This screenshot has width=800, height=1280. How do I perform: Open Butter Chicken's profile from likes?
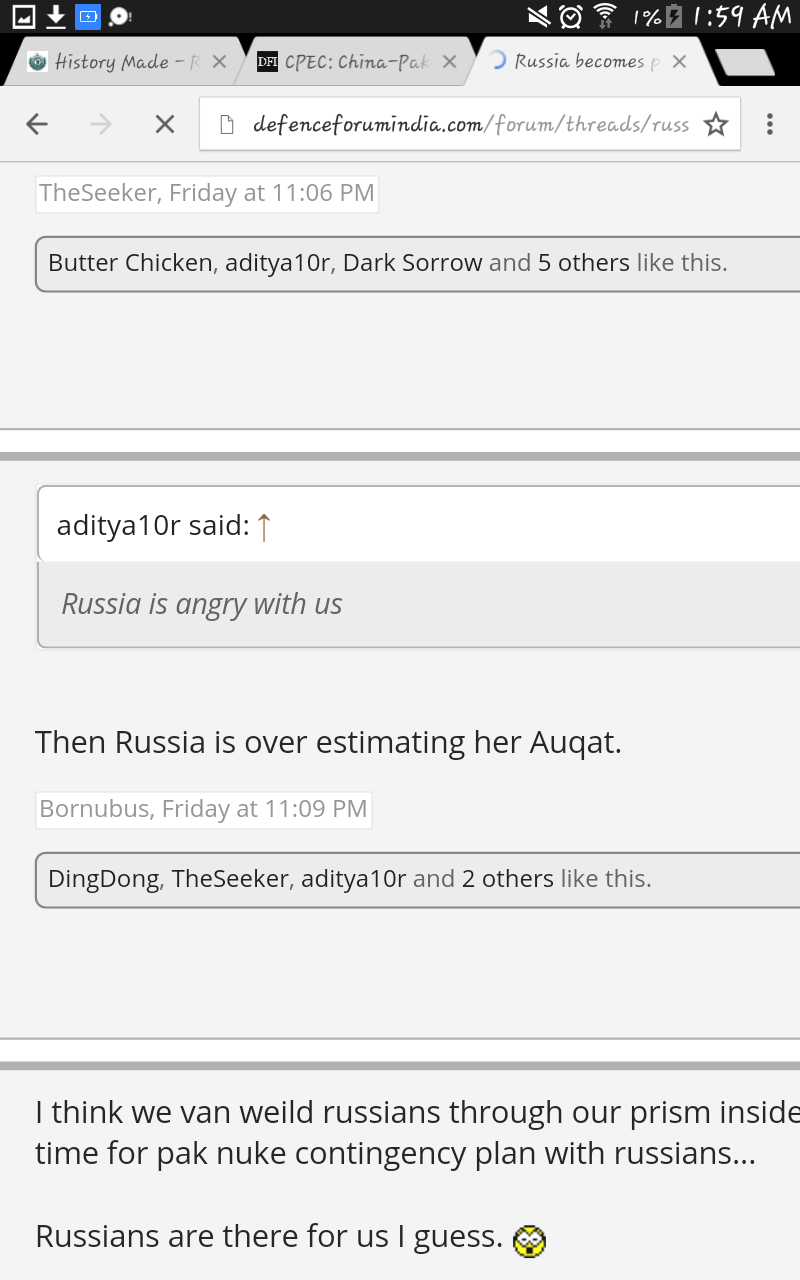click(x=130, y=263)
